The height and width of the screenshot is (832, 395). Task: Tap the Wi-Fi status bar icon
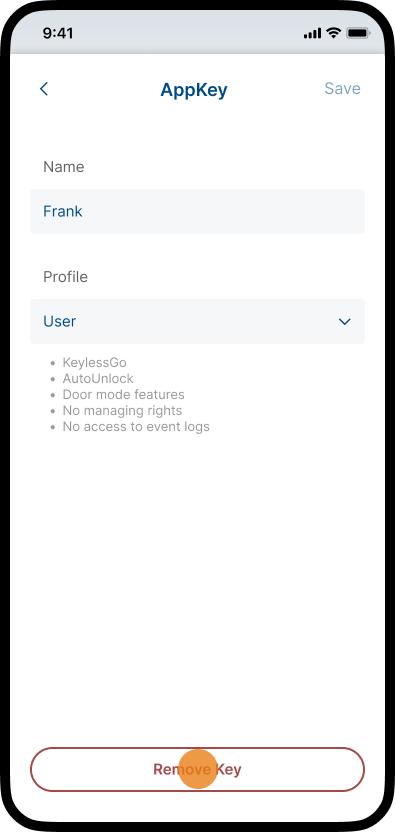coord(333,33)
